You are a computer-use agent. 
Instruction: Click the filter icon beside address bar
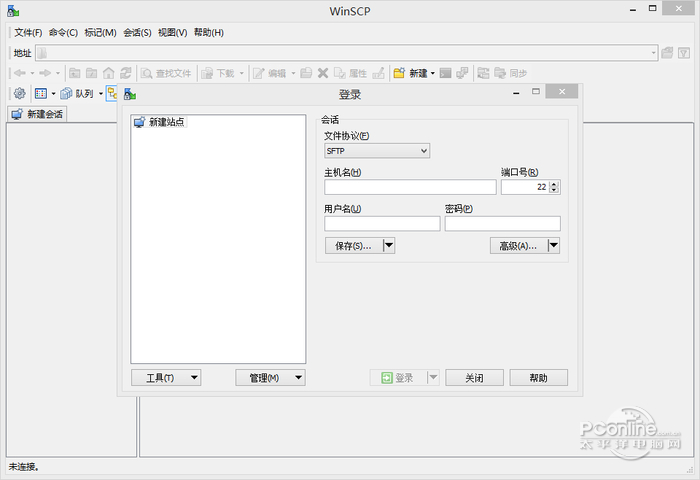click(x=684, y=53)
